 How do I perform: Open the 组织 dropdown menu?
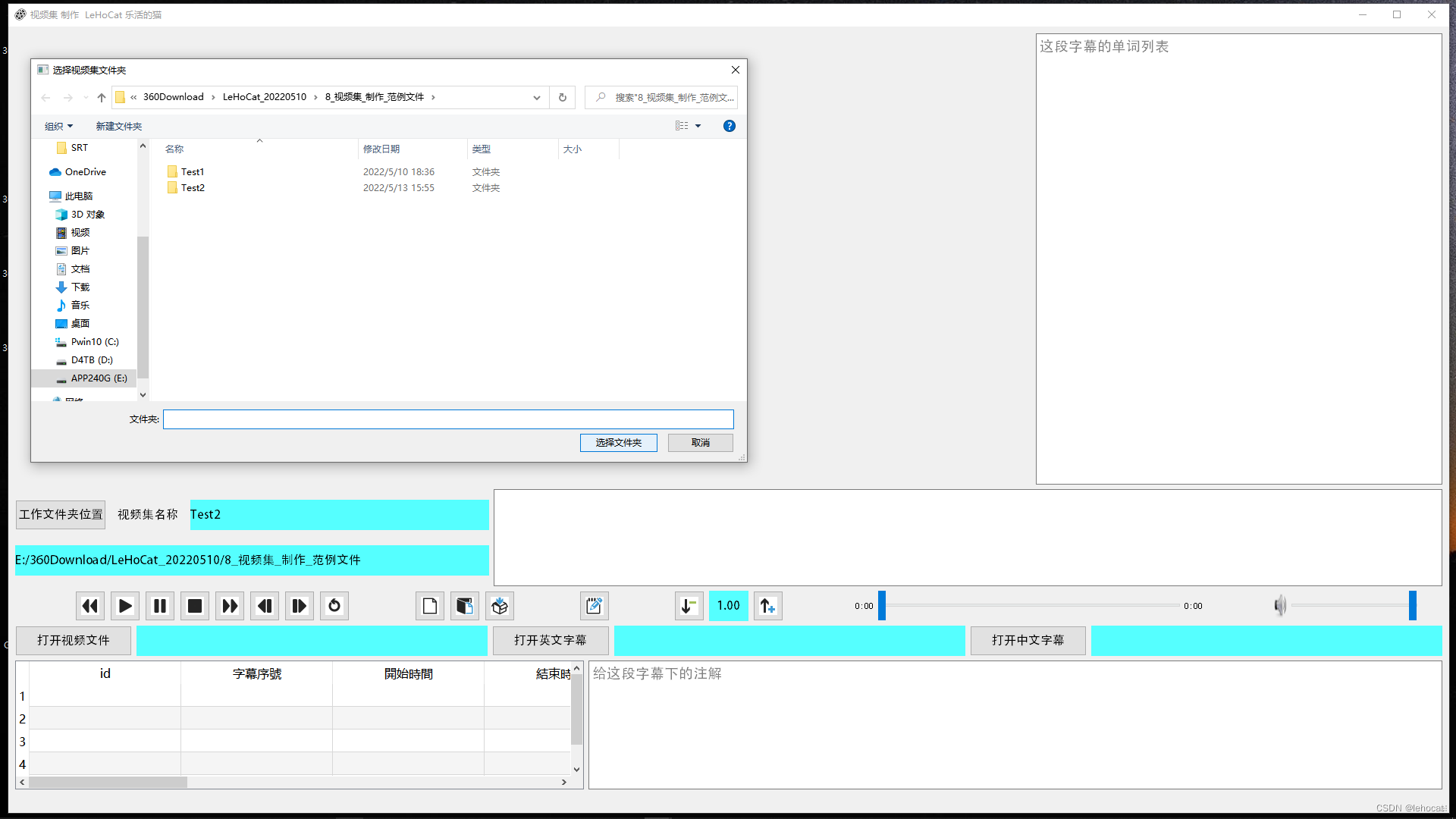pyautogui.click(x=58, y=126)
